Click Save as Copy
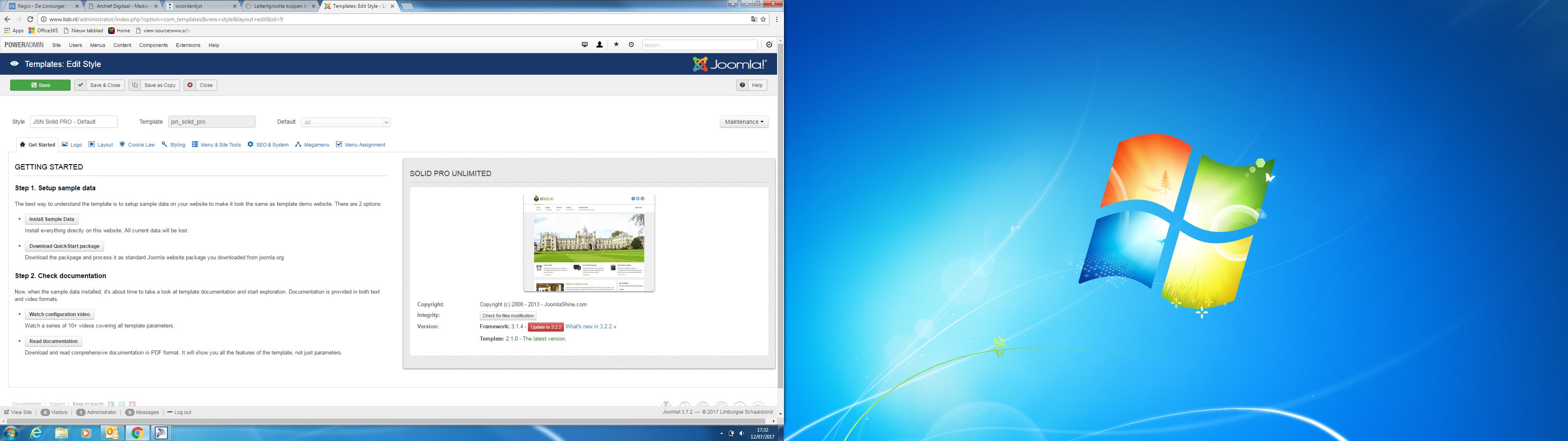 tap(154, 85)
